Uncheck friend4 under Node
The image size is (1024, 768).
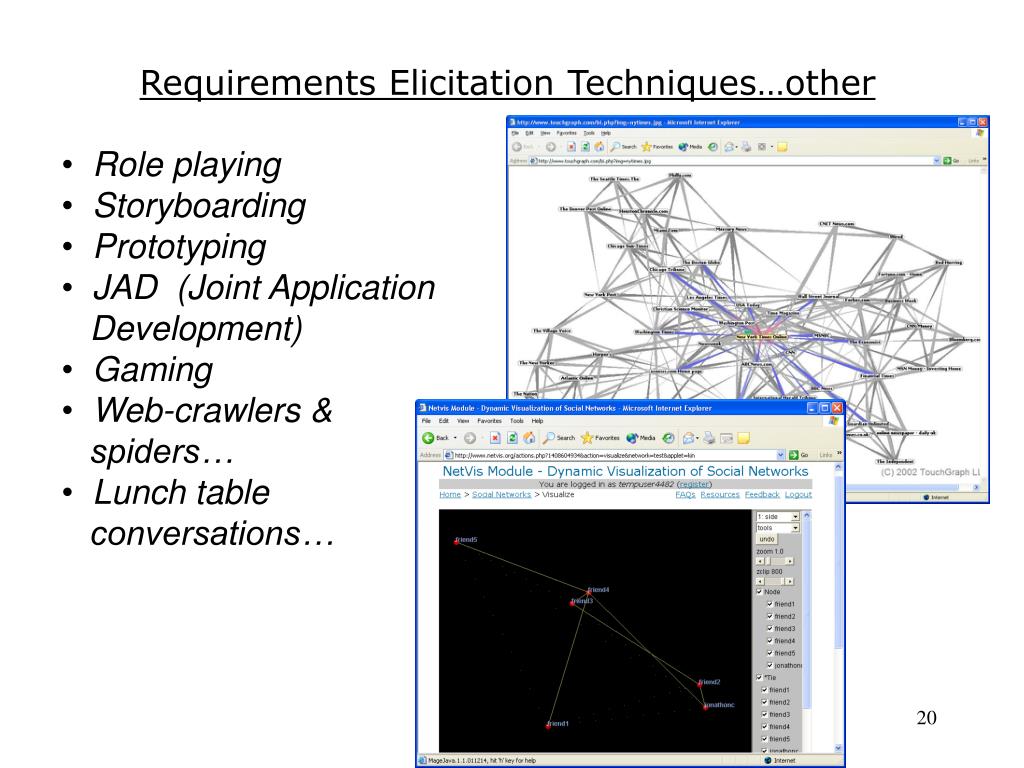click(770, 641)
